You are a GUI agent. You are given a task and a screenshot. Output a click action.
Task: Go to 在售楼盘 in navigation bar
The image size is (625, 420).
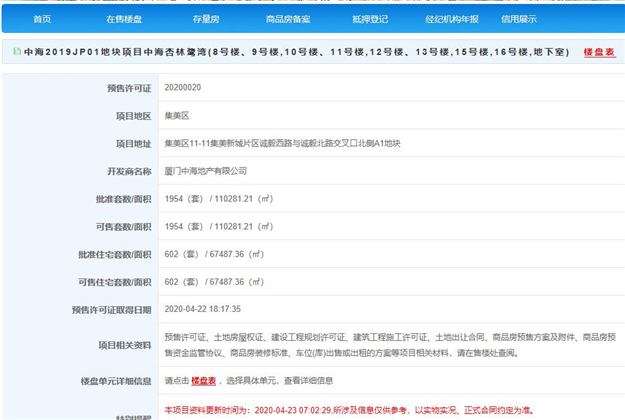click(x=124, y=19)
